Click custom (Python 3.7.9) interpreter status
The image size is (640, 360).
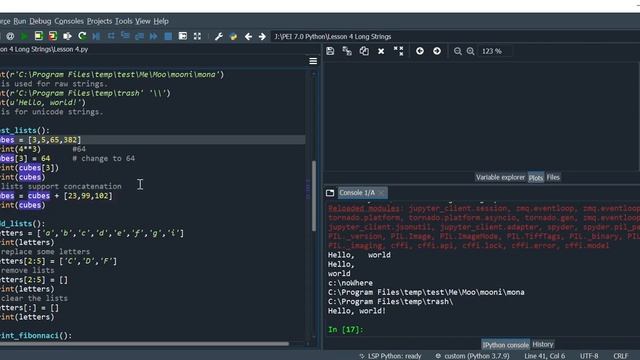pos(472,356)
